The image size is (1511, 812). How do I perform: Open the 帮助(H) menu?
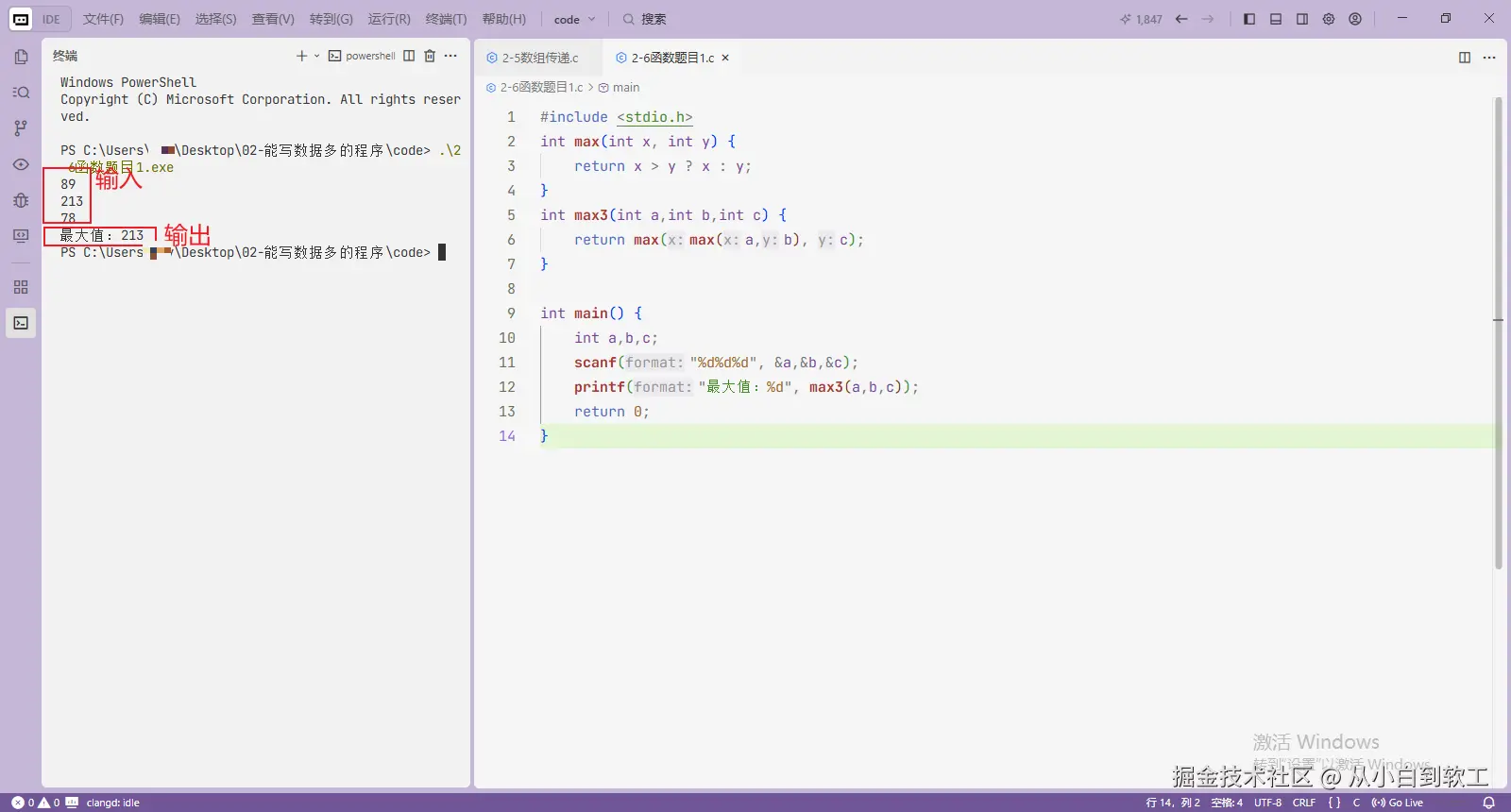click(x=504, y=19)
